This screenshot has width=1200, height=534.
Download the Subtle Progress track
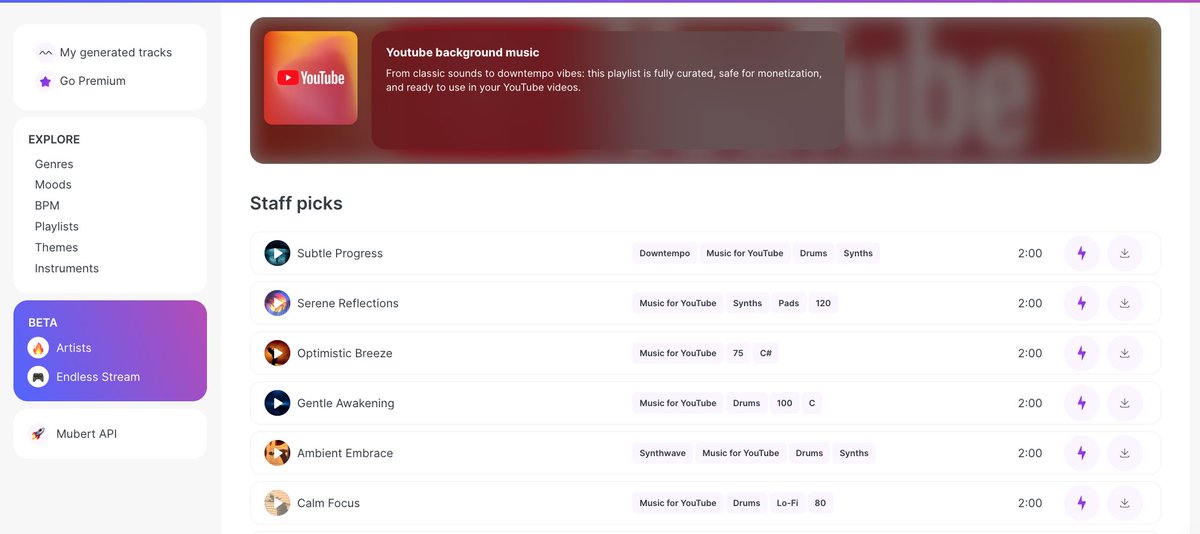coord(1125,253)
